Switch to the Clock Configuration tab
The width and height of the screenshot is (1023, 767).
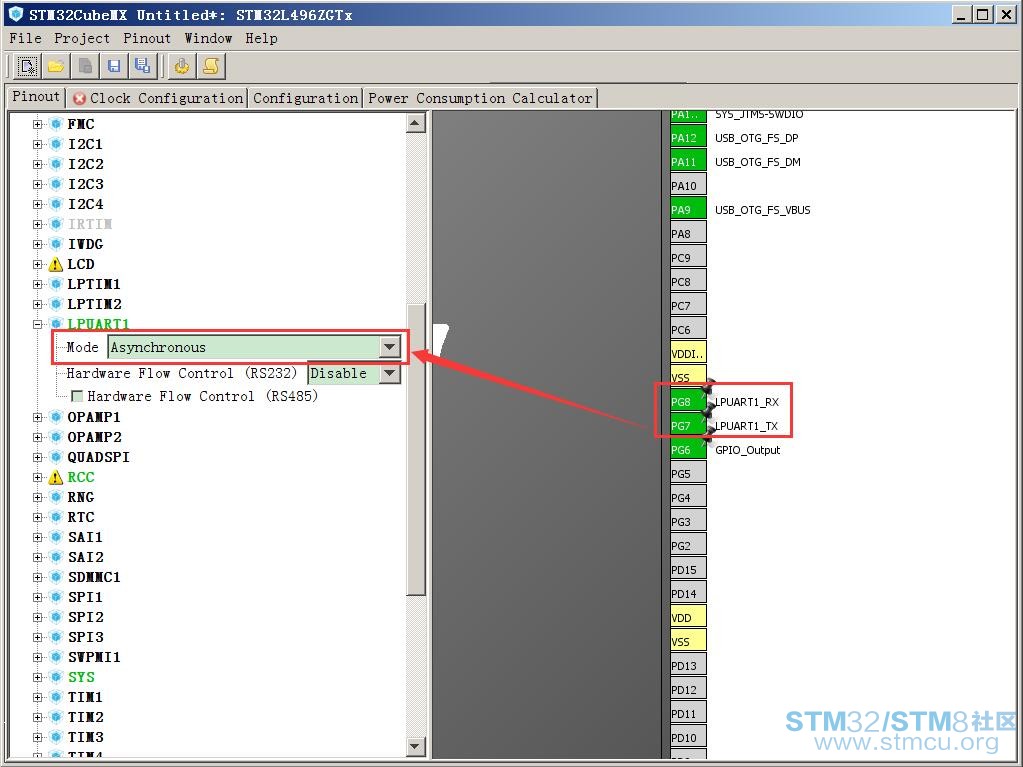point(158,98)
